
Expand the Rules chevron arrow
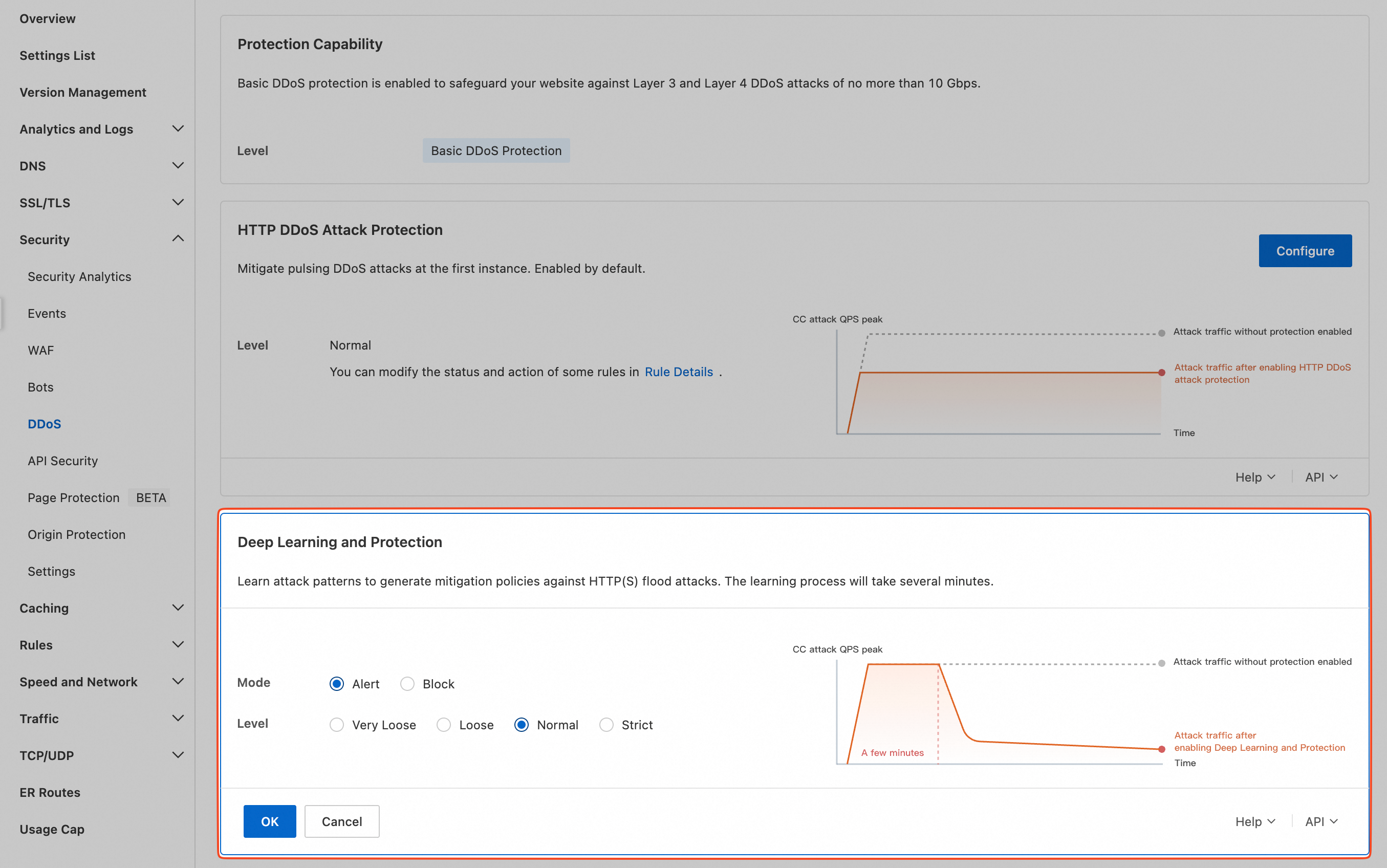pos(178,644)
